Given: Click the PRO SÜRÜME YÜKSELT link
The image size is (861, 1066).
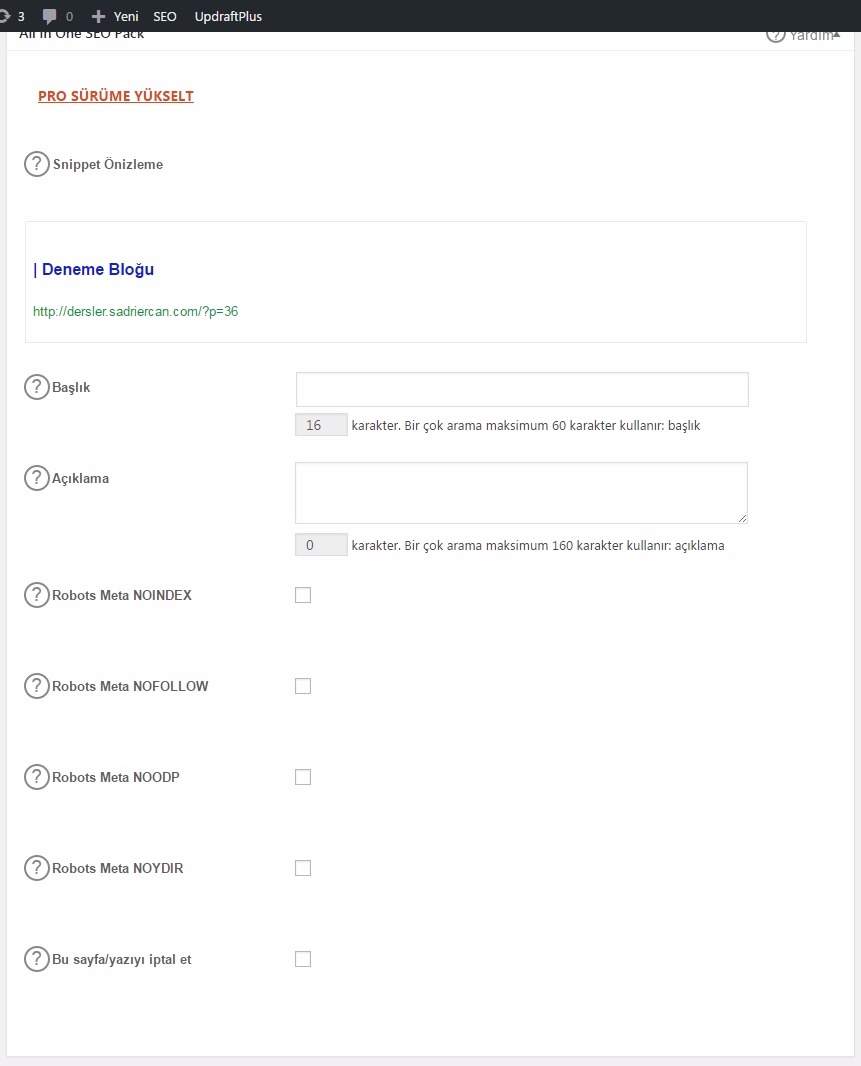Looking at the screenshot, I should [116, 96].
